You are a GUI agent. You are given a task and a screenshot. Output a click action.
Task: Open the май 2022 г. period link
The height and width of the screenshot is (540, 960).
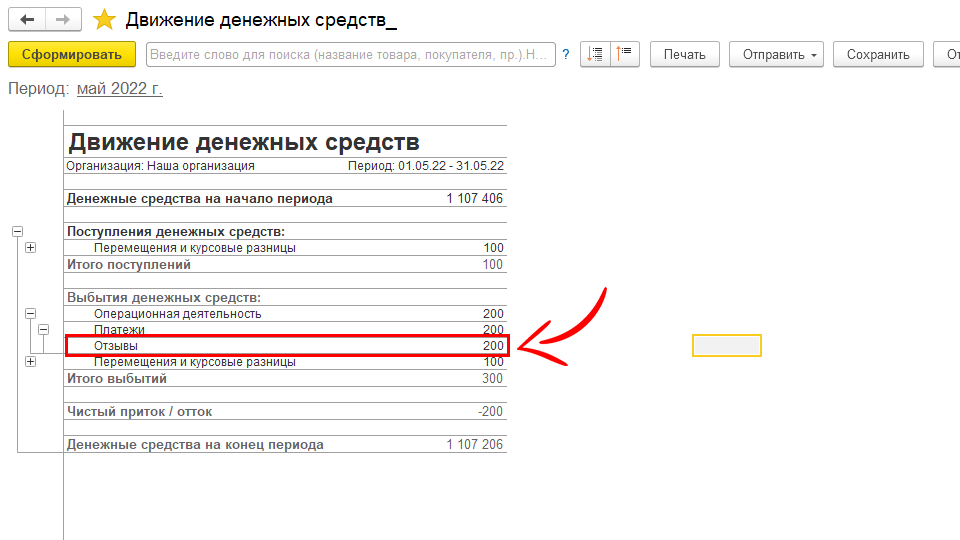point(119,89)
